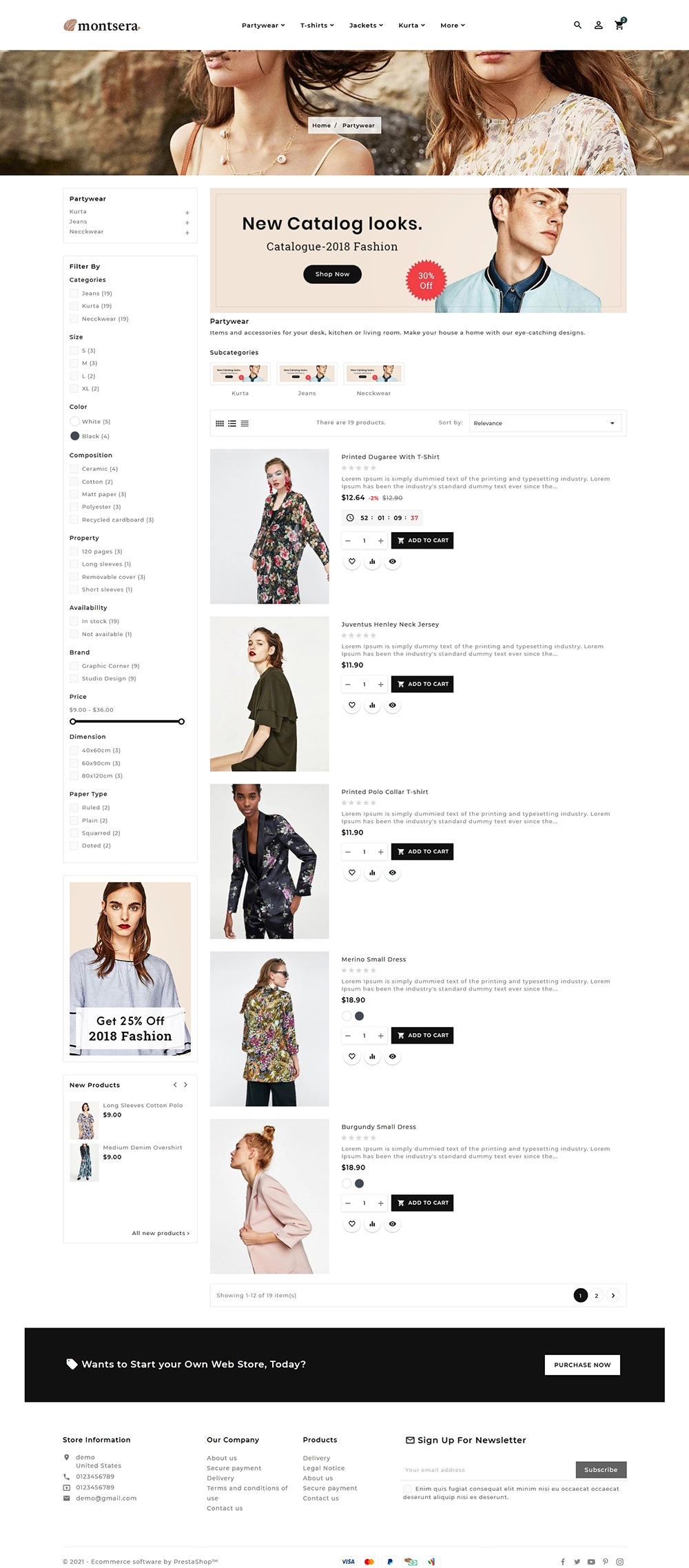Image resolution: width=689 pixels, height=1568 pixels.
Task: Open the search icon in header
Action: tap(577, 25)
